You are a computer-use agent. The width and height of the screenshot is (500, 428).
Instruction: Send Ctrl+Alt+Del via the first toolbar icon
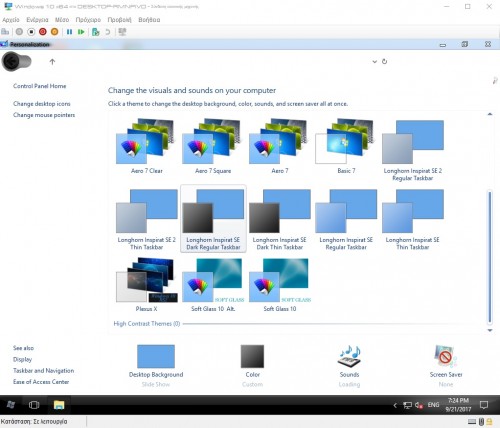tap(5, 32)
